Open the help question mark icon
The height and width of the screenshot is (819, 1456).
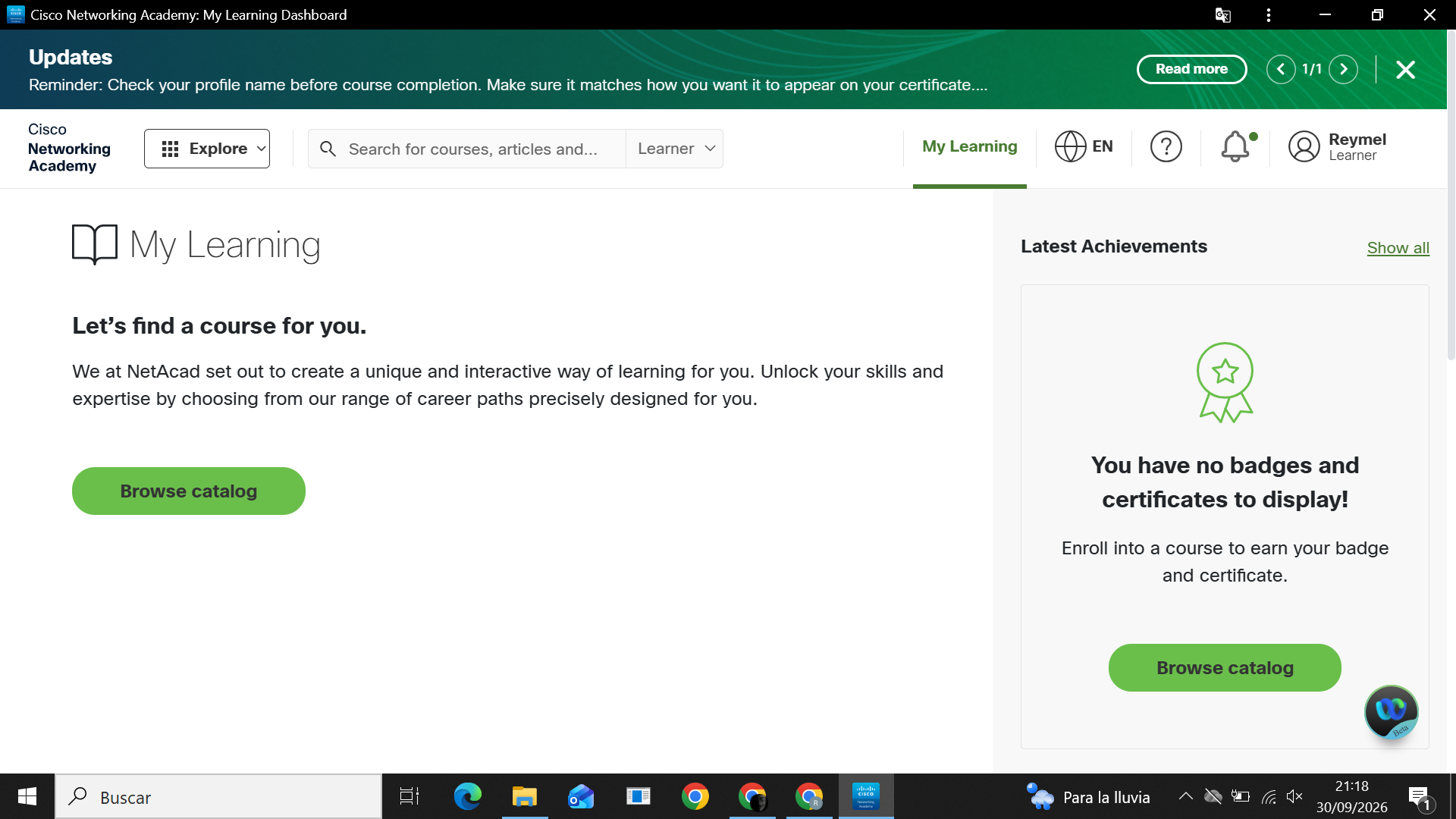click(1166, 146)
